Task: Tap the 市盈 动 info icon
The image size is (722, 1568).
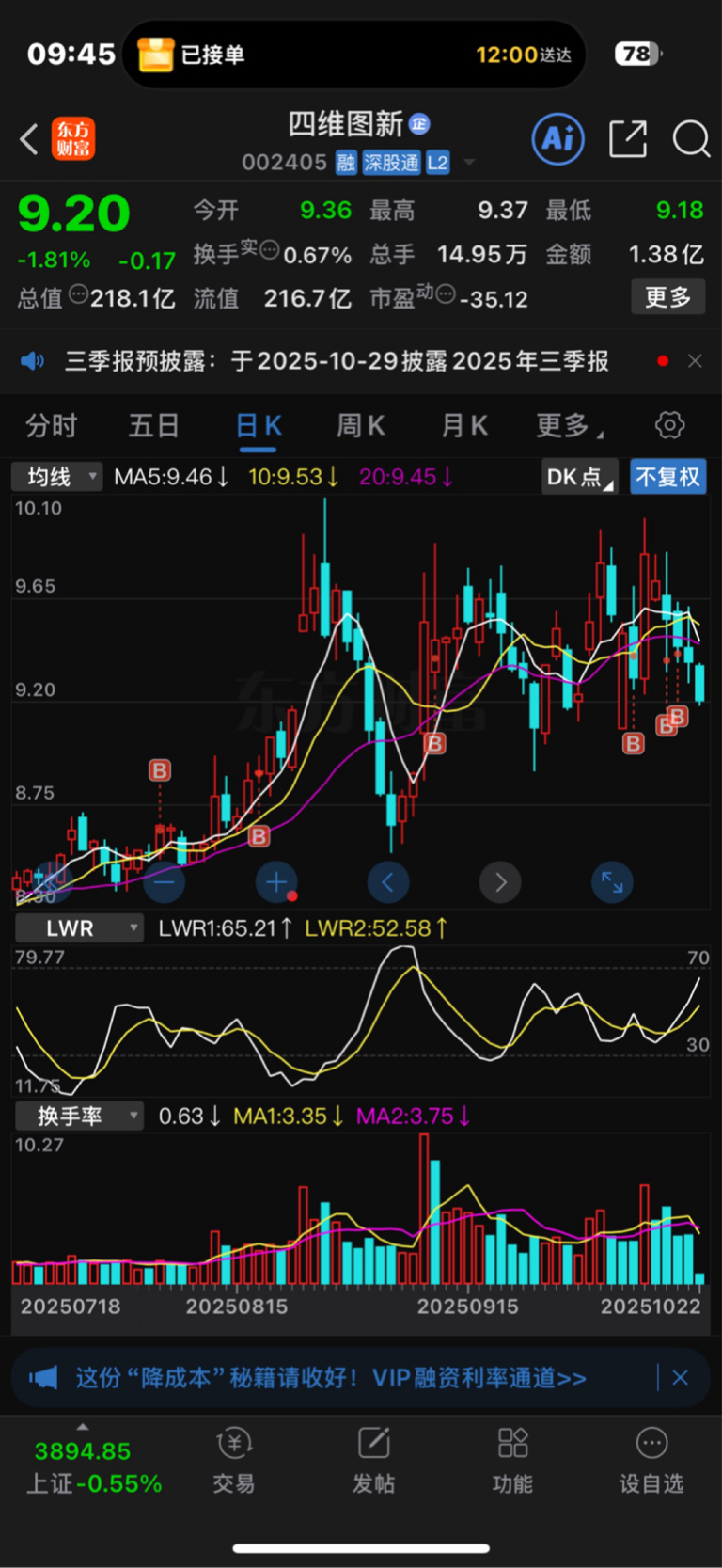Action: click(446, 293)
